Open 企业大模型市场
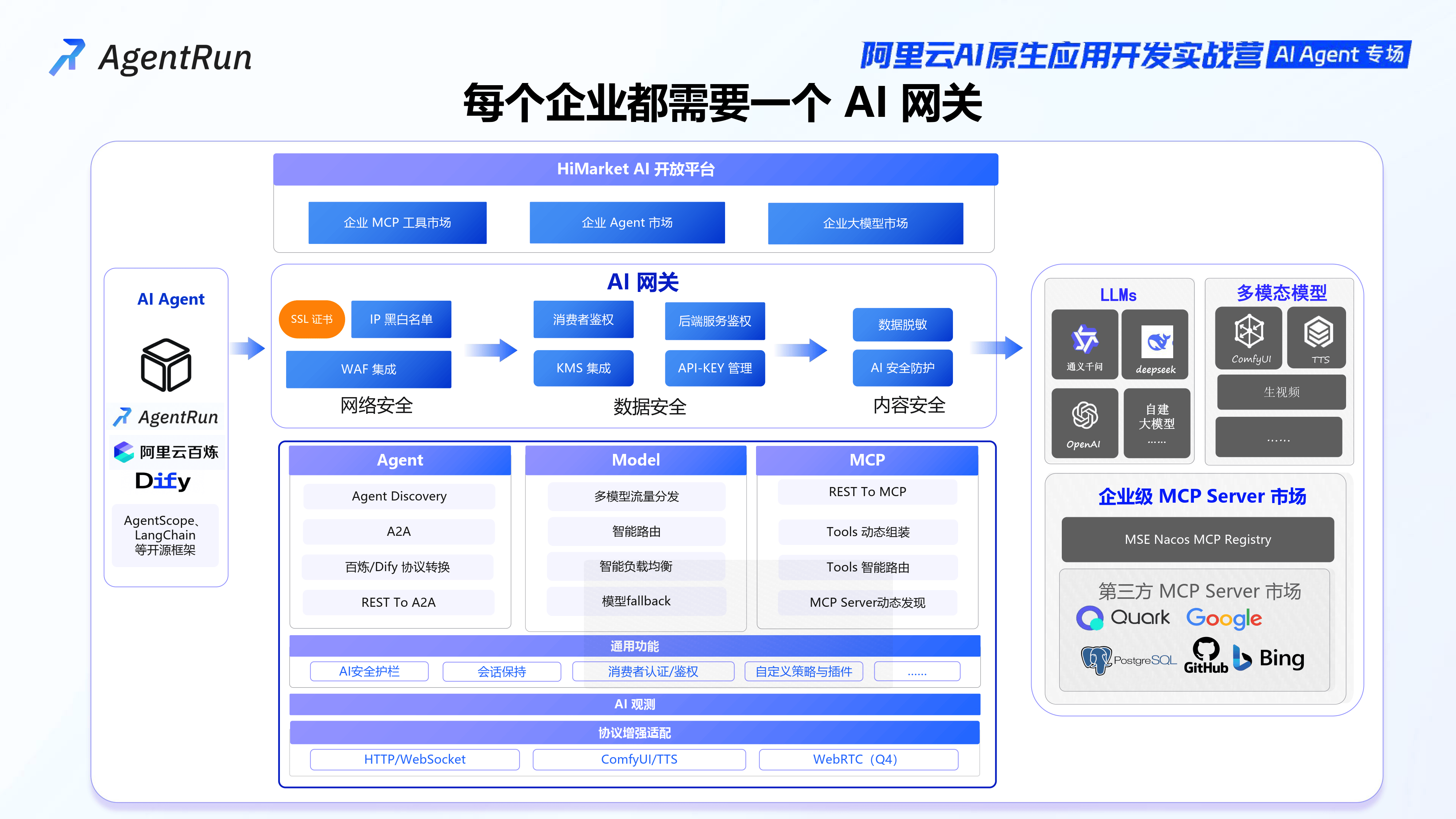 coord(865,223)
